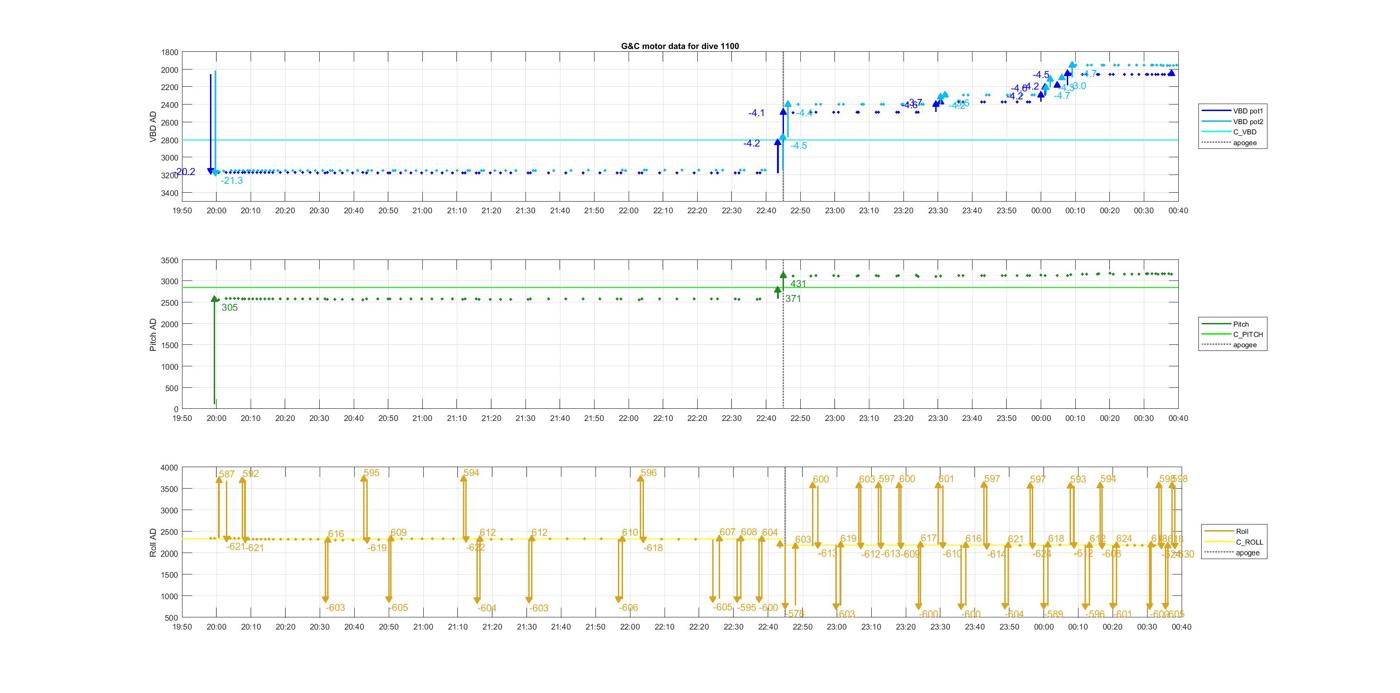Click the '596' roll annotation

(x=649, y=473)
